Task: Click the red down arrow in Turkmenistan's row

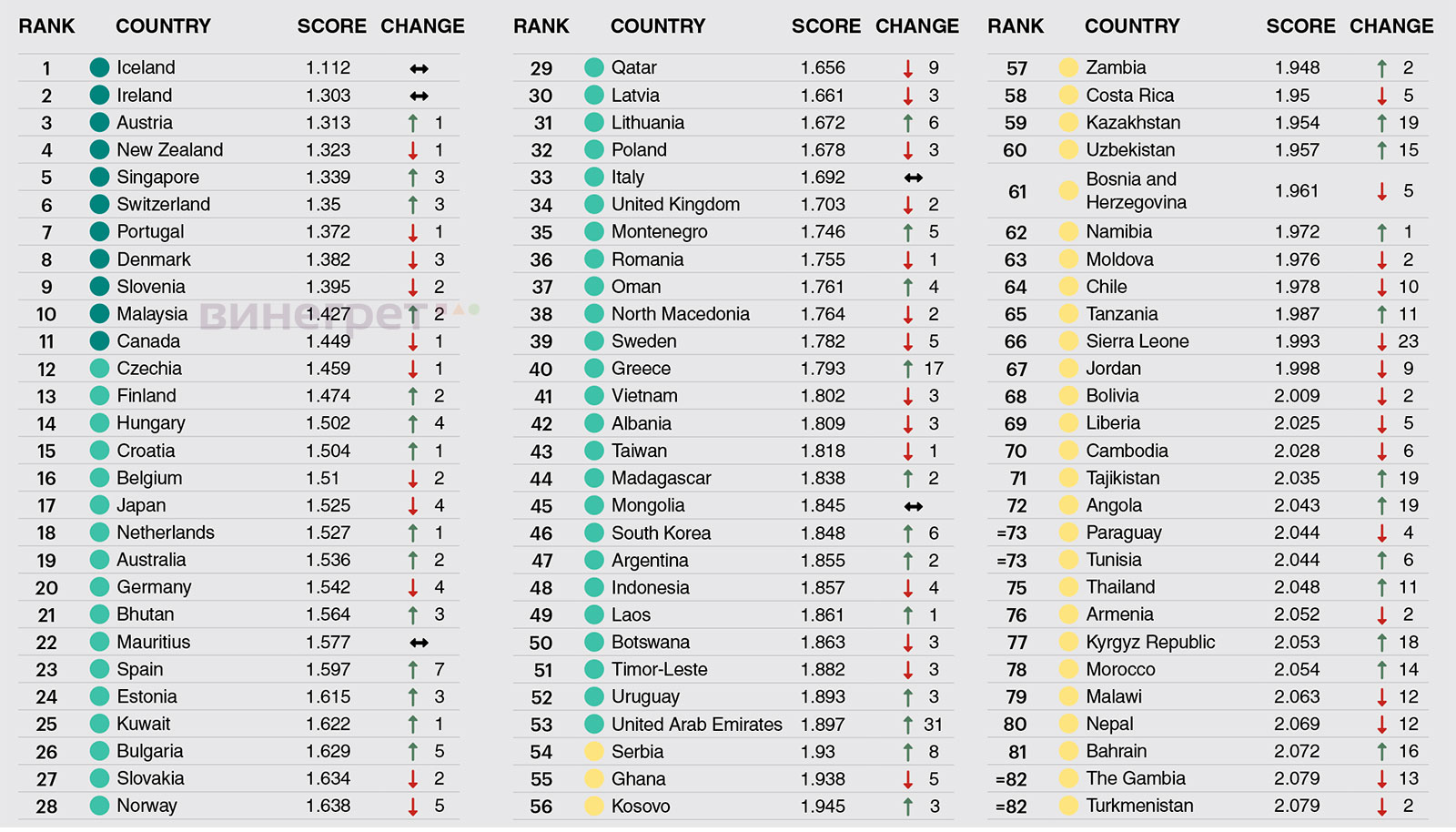Action: pyautogui.click(x=1382, y=807)
